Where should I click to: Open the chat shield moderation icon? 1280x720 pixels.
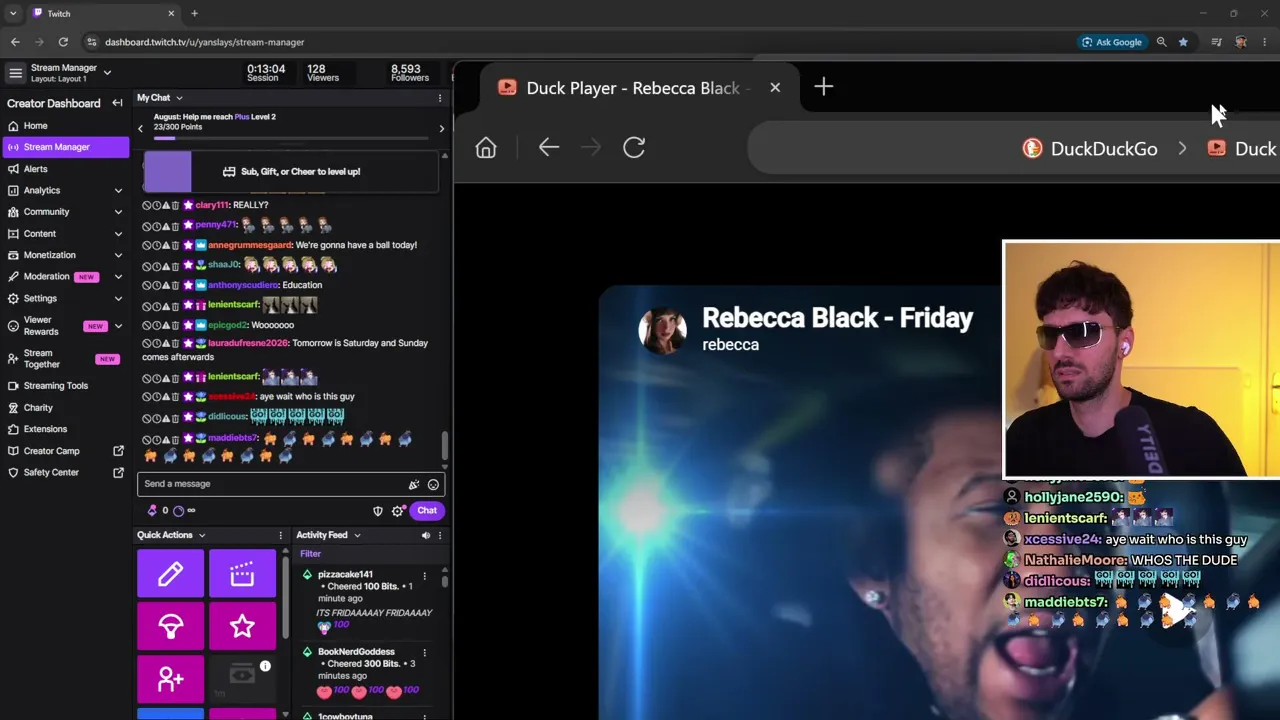(x=378, y=511)
